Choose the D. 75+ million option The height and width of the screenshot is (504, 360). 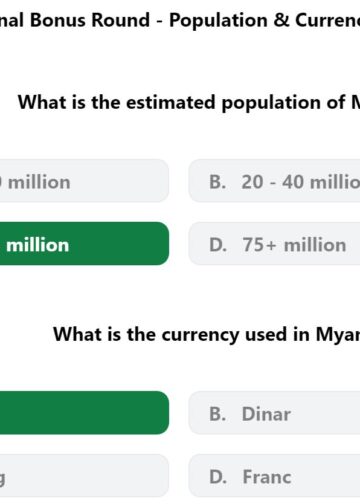pyautogui.click(x=274, y=244)
